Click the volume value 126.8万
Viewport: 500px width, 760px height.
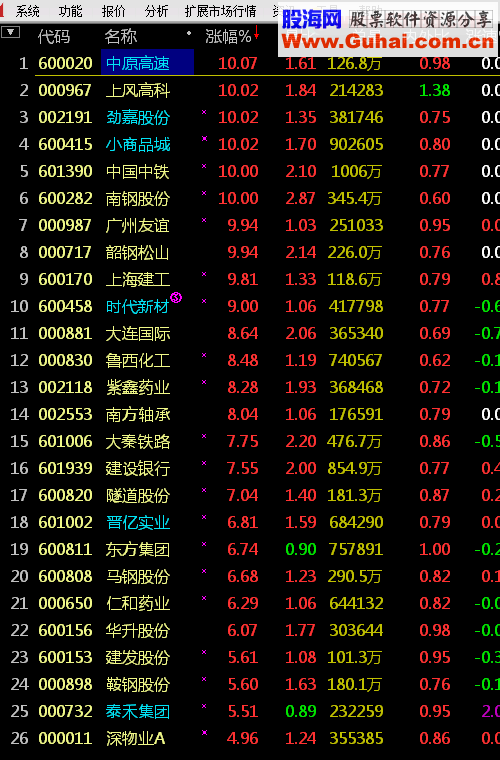click(x=354, y=63)
